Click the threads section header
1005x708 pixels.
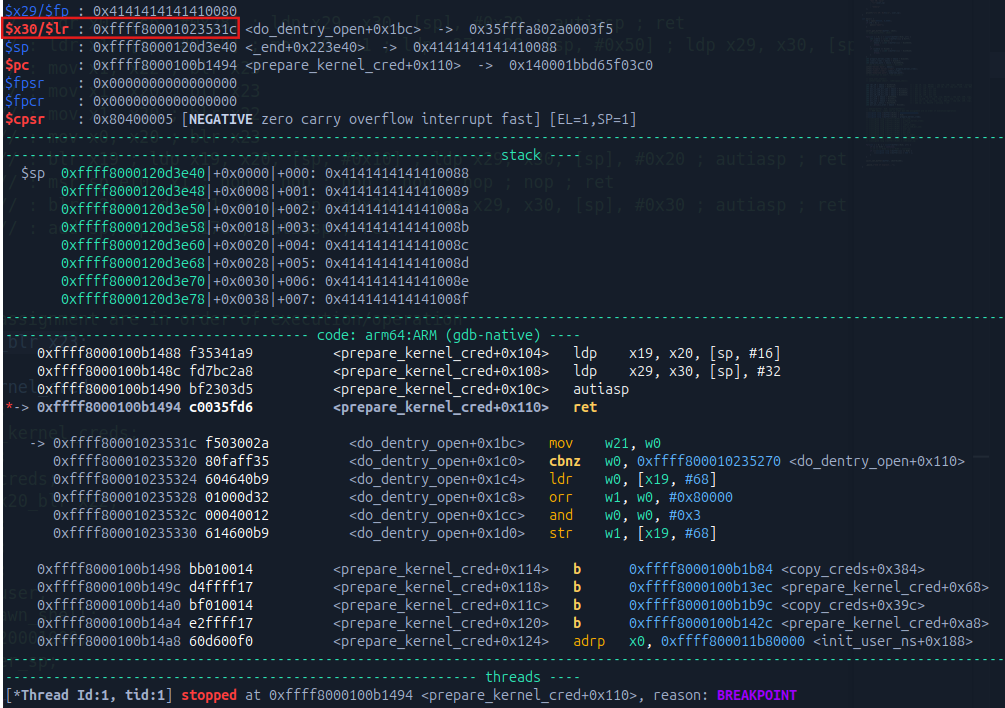click(512, 677)
